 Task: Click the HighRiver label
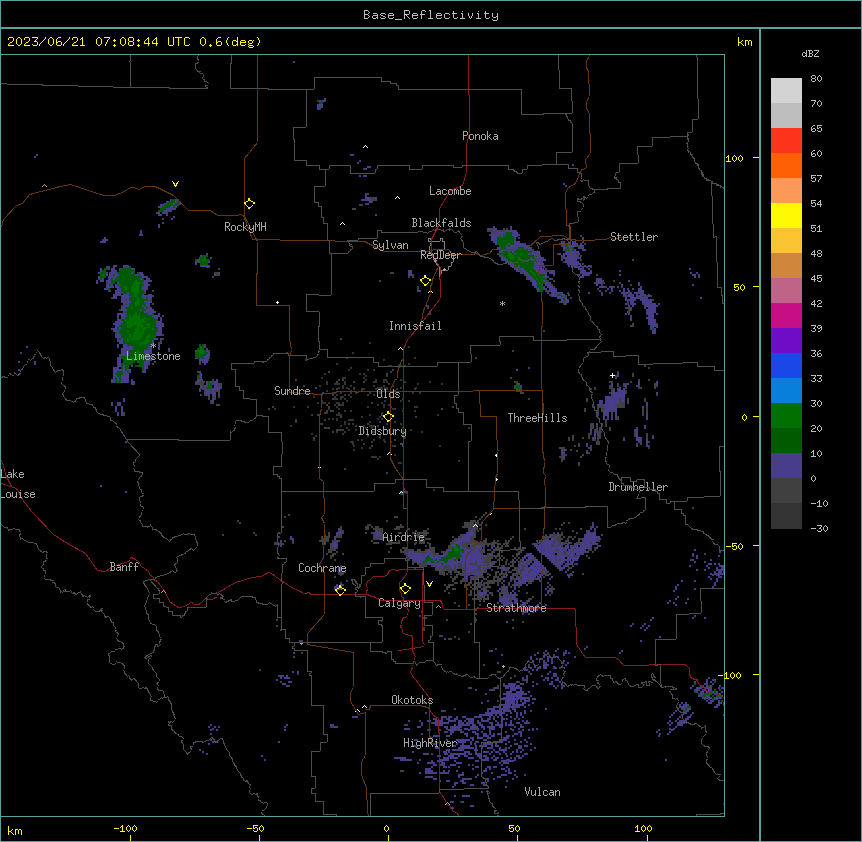[x=430, y=743]
